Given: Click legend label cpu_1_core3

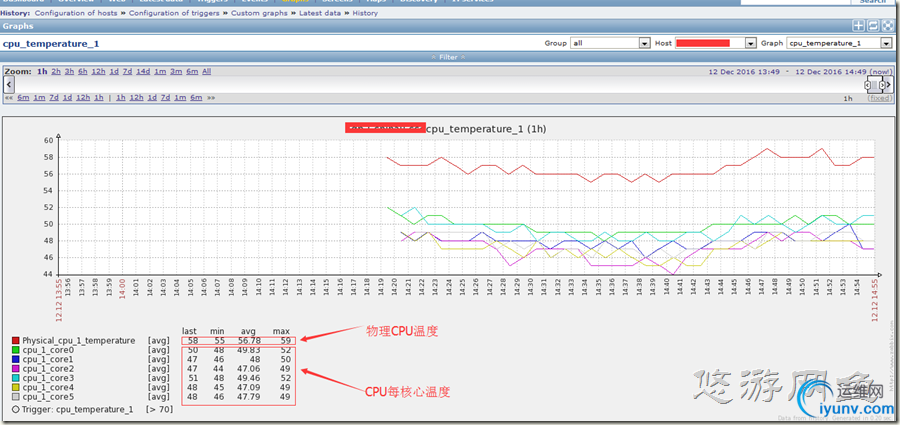Looking at the screenshot, I should pos(48,378).
